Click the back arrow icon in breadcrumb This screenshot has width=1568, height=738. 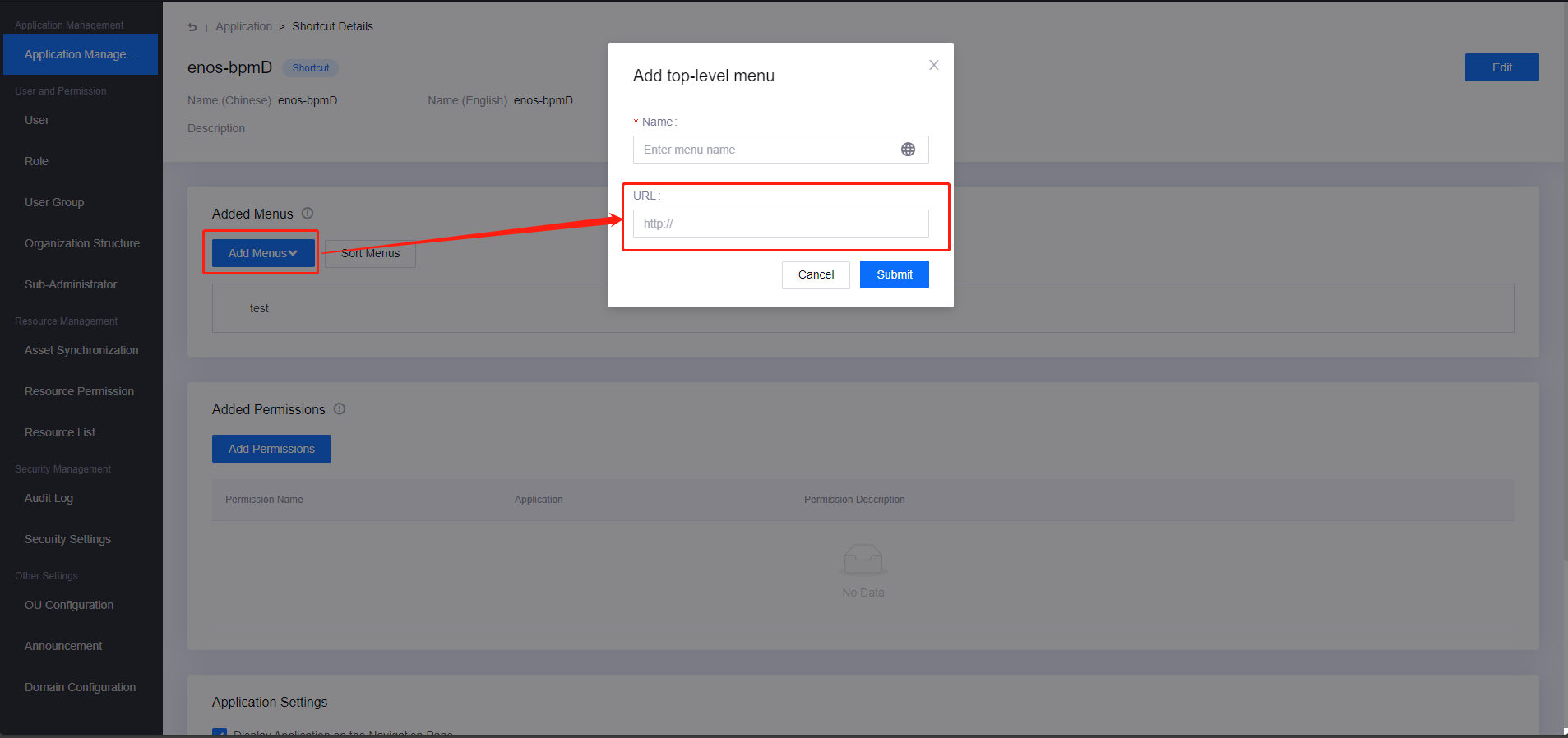pyautogui.click(x=192, y=27)
